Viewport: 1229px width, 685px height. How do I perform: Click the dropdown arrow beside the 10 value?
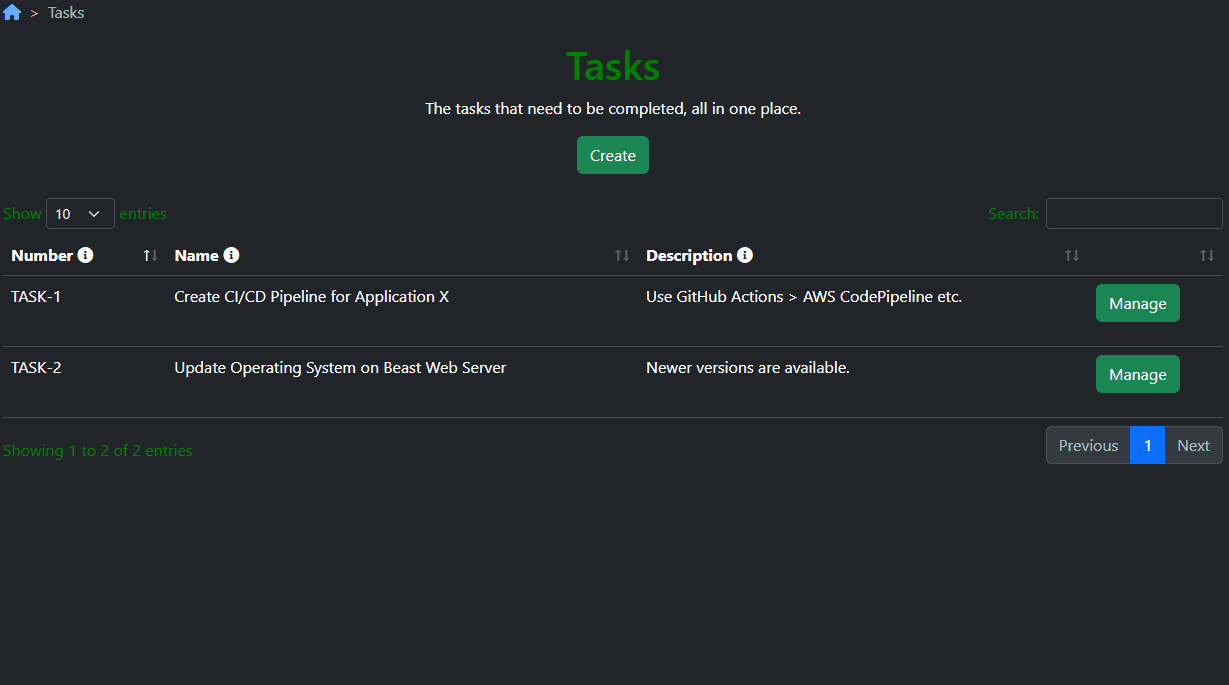coord(94,213)
